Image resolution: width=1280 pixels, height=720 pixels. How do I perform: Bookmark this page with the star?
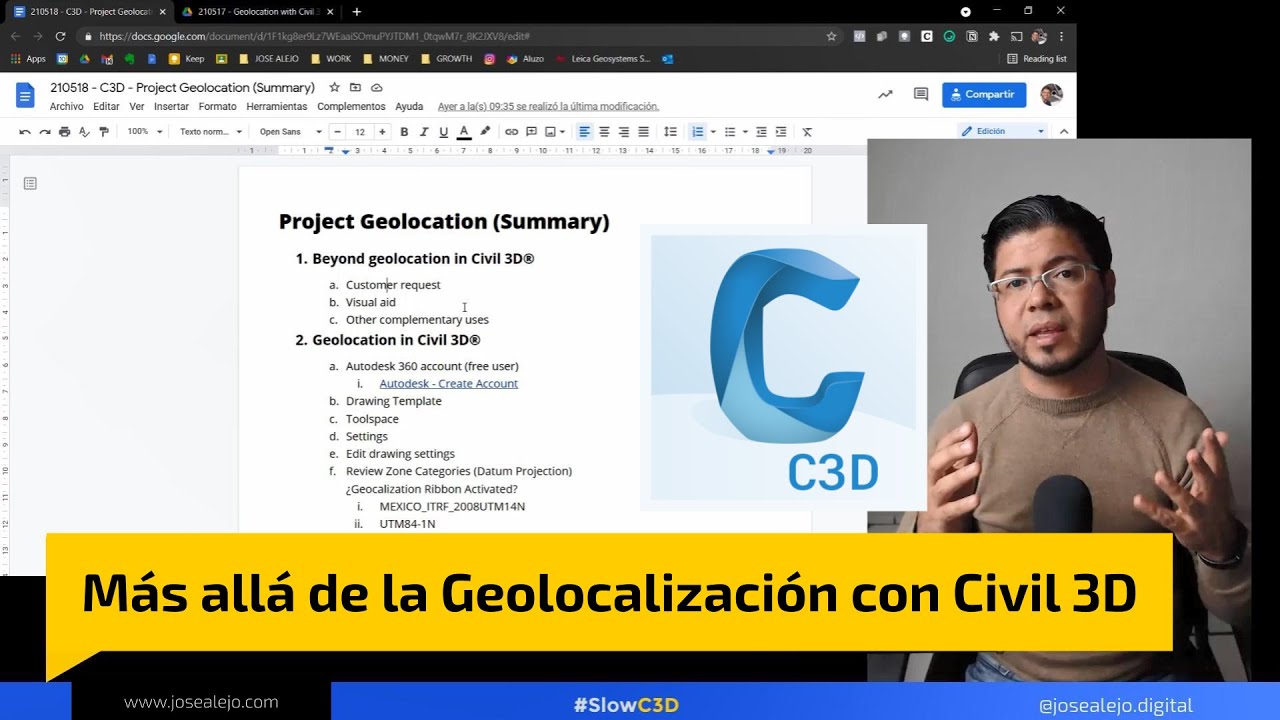831,36
